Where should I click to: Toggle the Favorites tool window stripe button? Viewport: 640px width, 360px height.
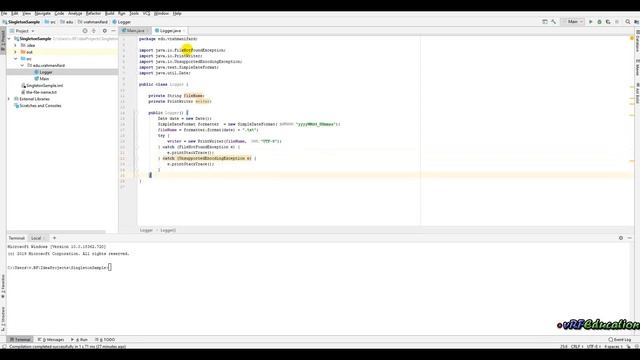(x=3, y=287)
